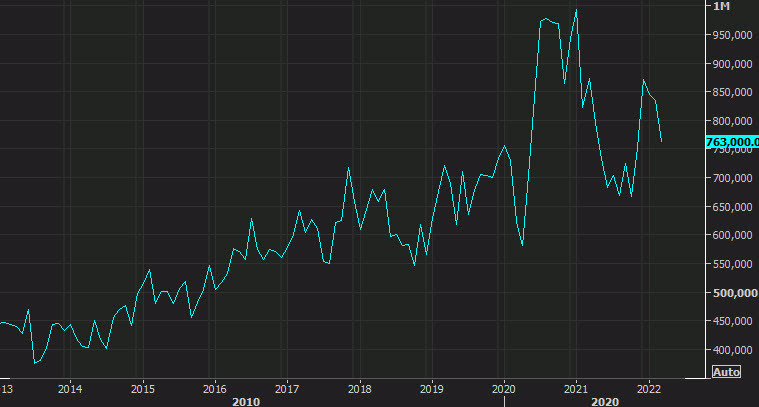Click the Auto scale button

(725, 371)
